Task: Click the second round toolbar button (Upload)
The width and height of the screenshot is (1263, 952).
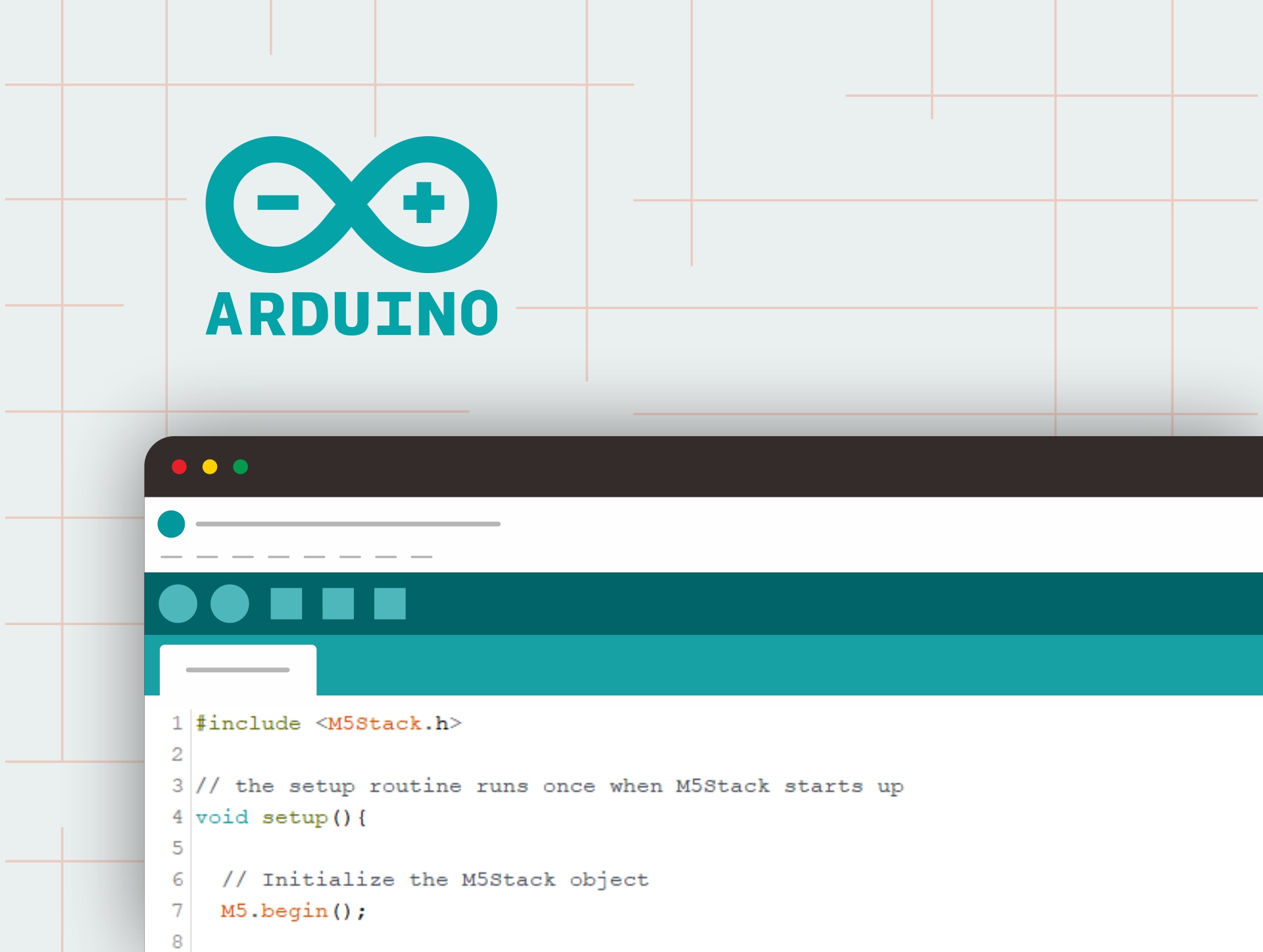Action: tap(230, 603)
